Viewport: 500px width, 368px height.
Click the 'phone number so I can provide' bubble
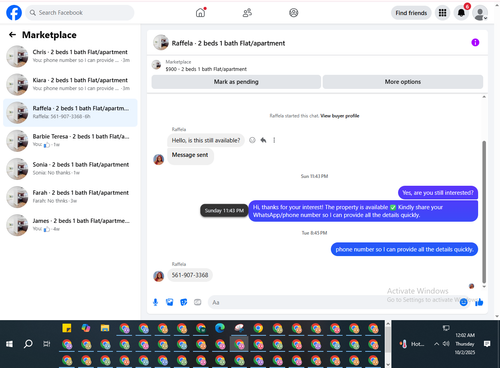[x=404, y=249]
